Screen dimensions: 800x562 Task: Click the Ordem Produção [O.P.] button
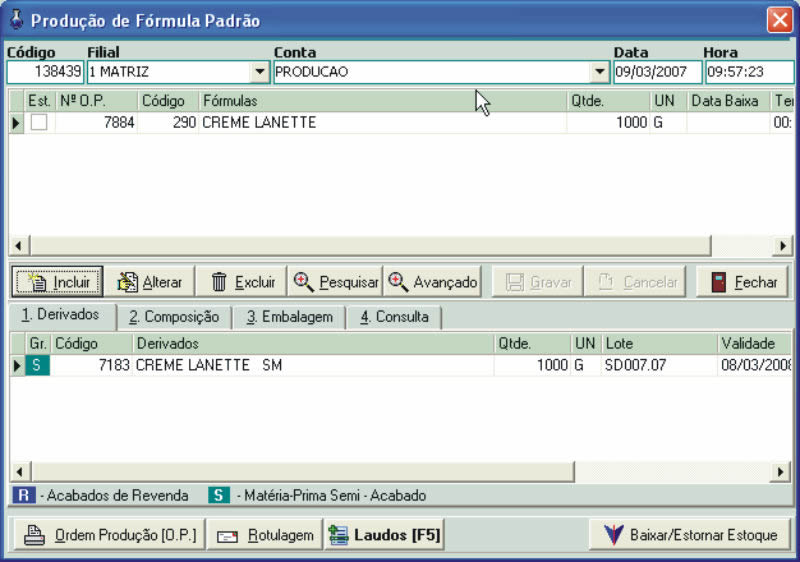[x=109, y=535]
